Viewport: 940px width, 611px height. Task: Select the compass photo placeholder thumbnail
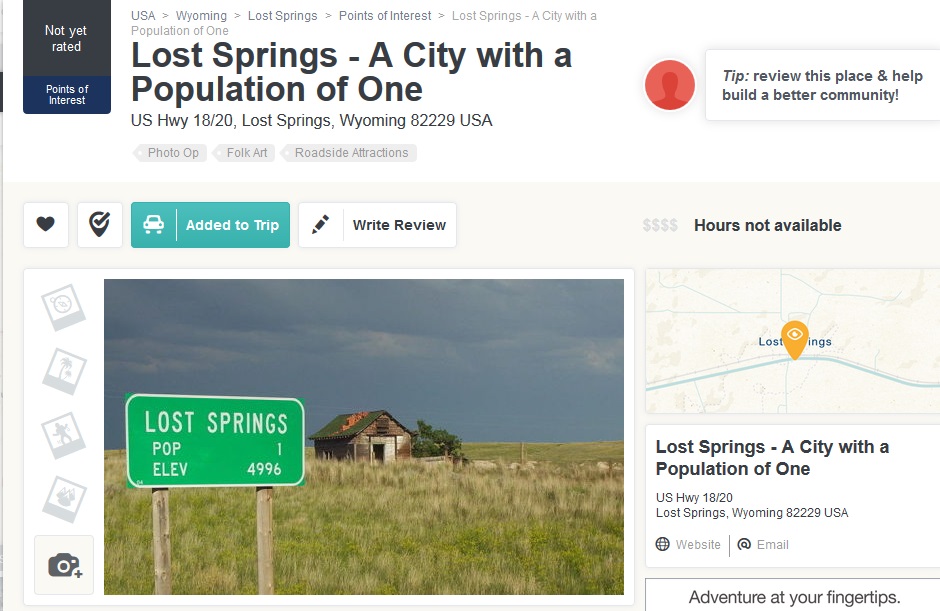pyautogui.click(x=63, y=306)
